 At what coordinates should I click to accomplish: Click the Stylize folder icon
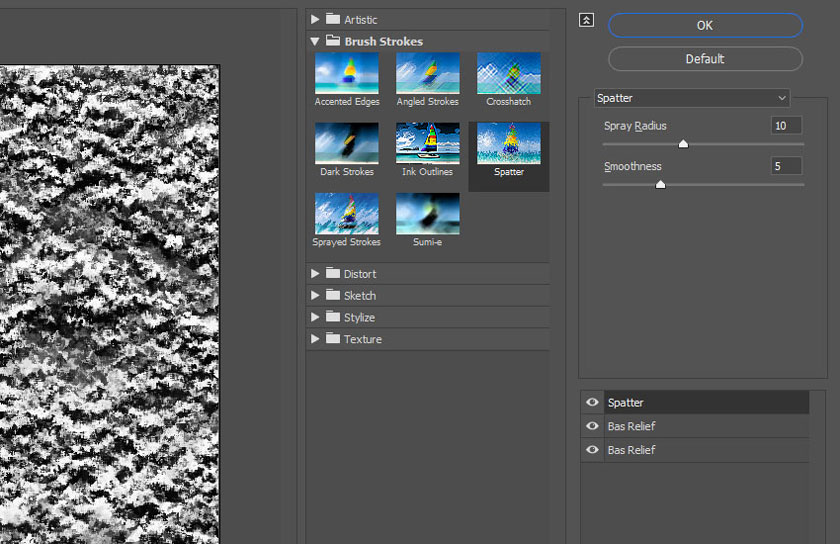[x=333, y=316]
